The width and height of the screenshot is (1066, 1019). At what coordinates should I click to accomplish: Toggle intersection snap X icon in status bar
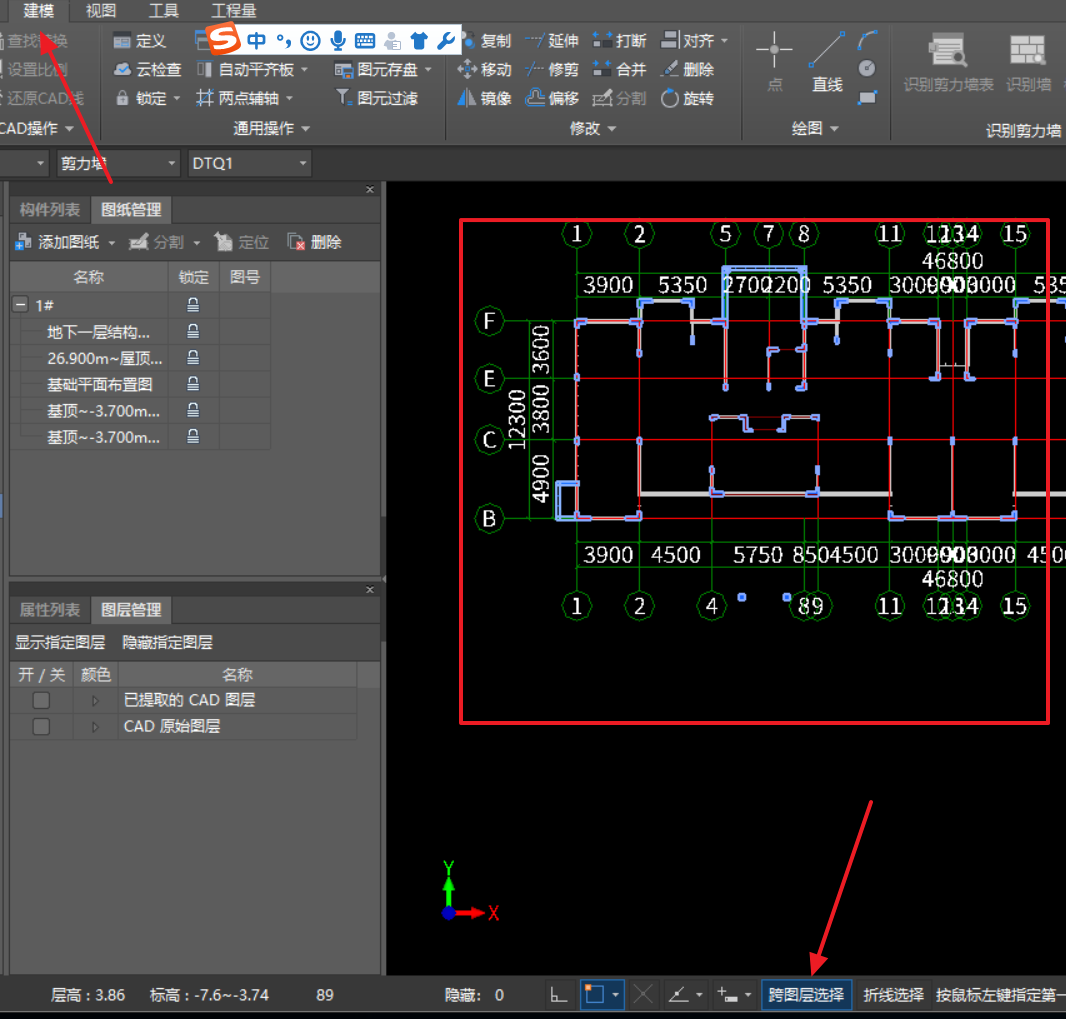coord(642,995)
